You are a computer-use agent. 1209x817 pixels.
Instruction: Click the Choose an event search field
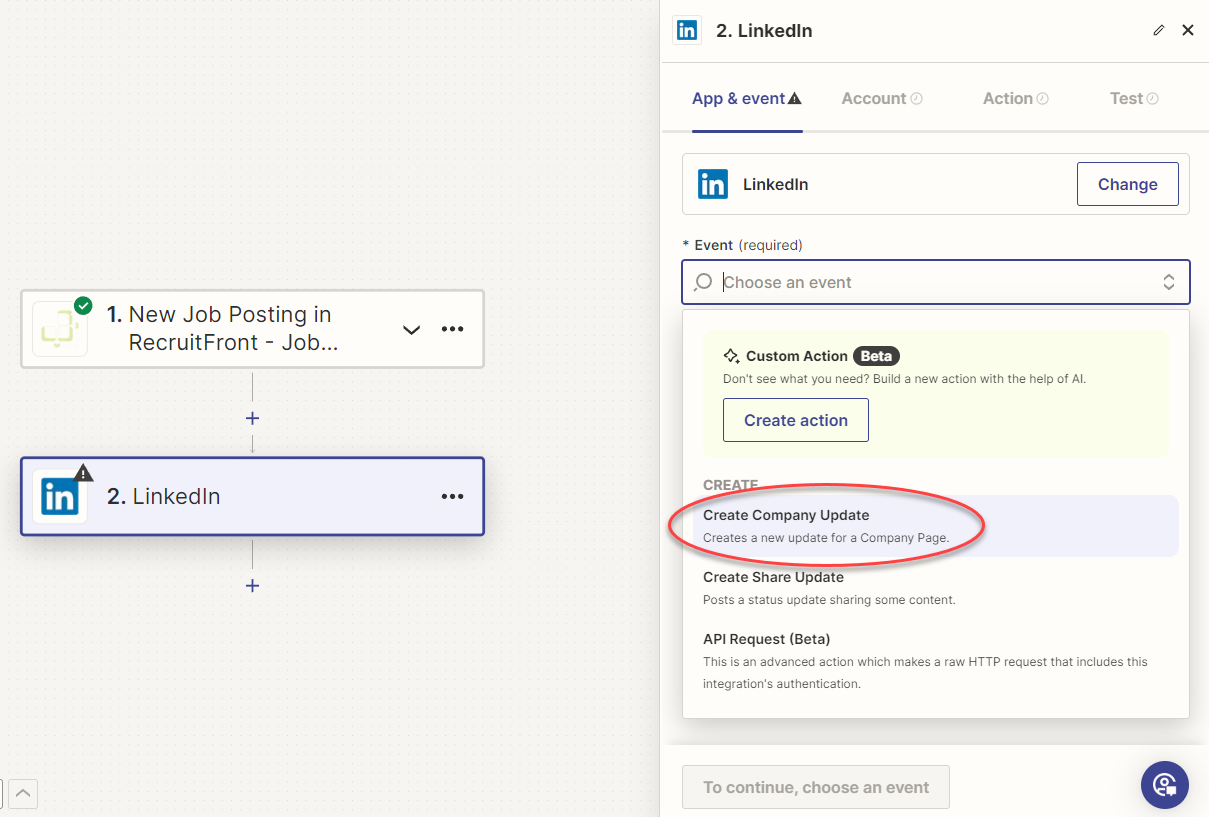click(936, 282)
